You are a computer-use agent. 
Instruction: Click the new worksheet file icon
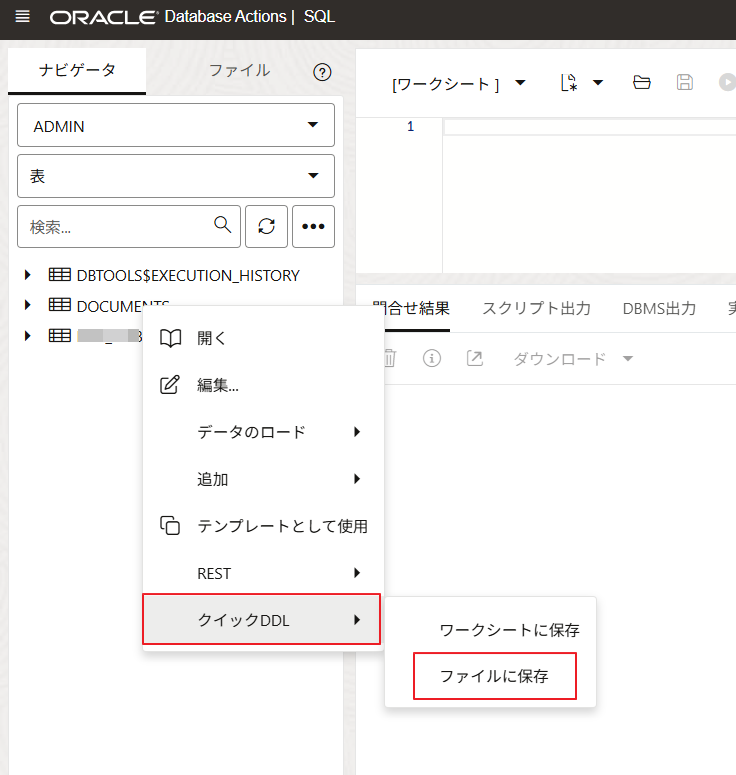569,83
